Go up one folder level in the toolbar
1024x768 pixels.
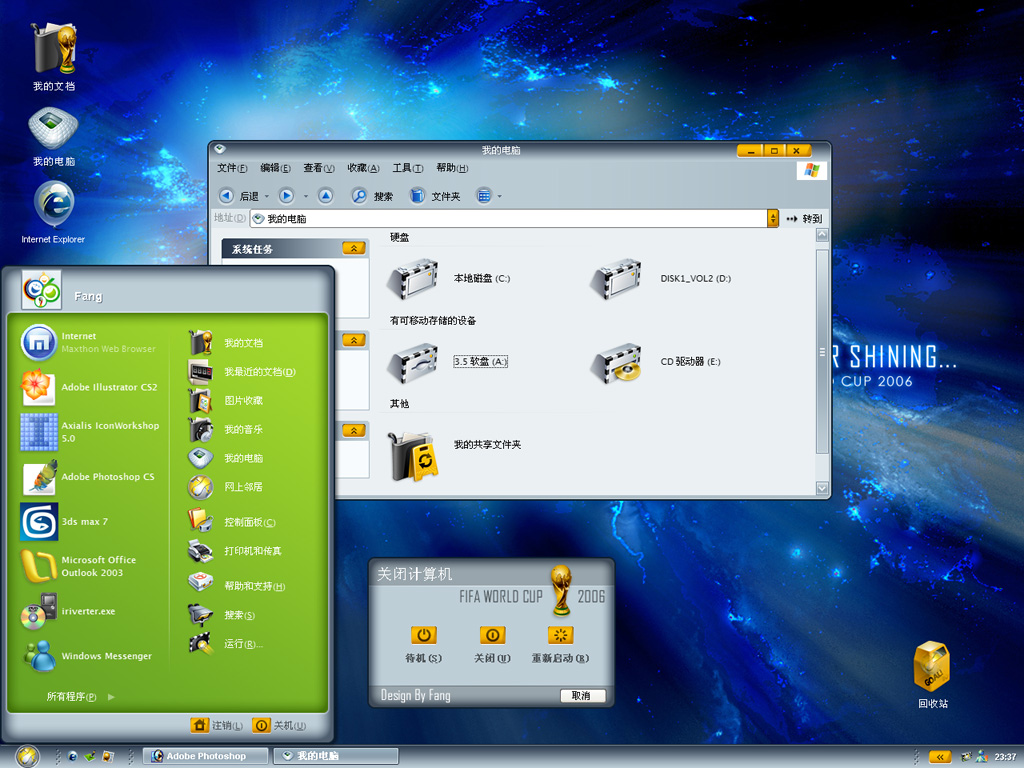tap(325, 195)
